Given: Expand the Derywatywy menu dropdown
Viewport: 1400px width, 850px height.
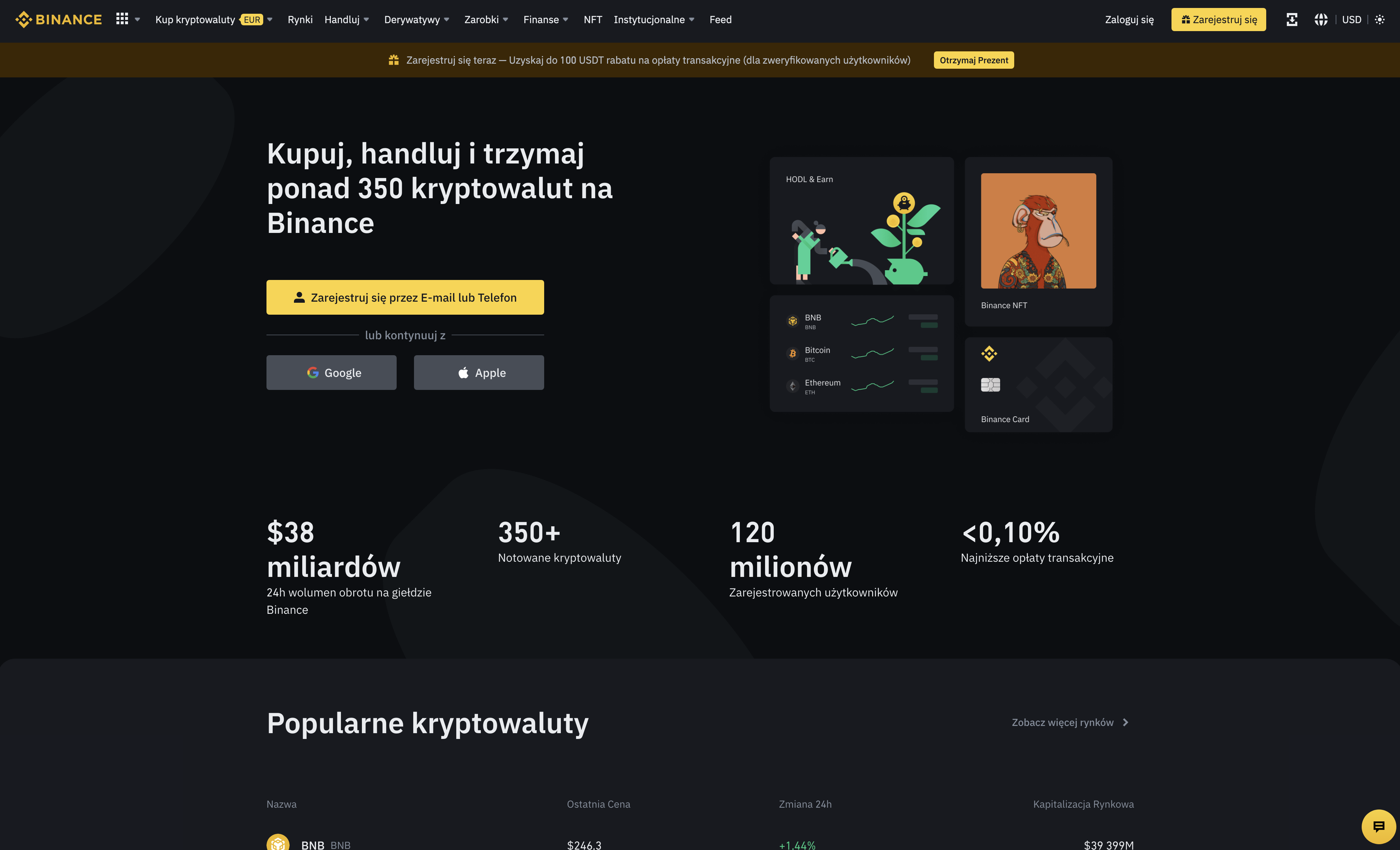Looking at the screenshot, I should point(417,19).
